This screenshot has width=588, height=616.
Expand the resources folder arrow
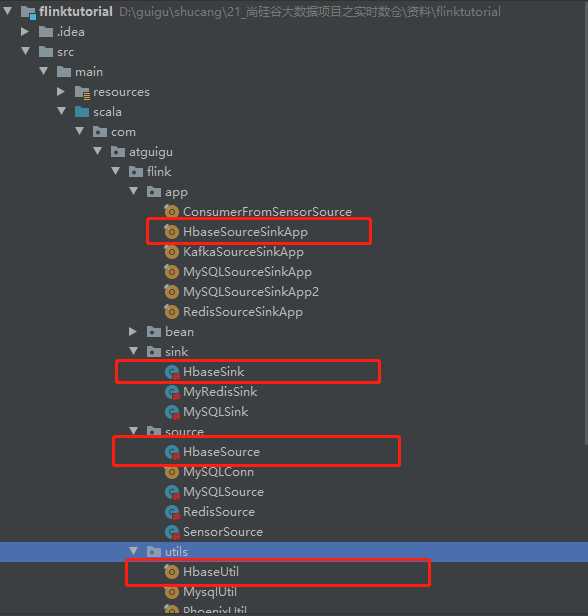tap(60, 92)
